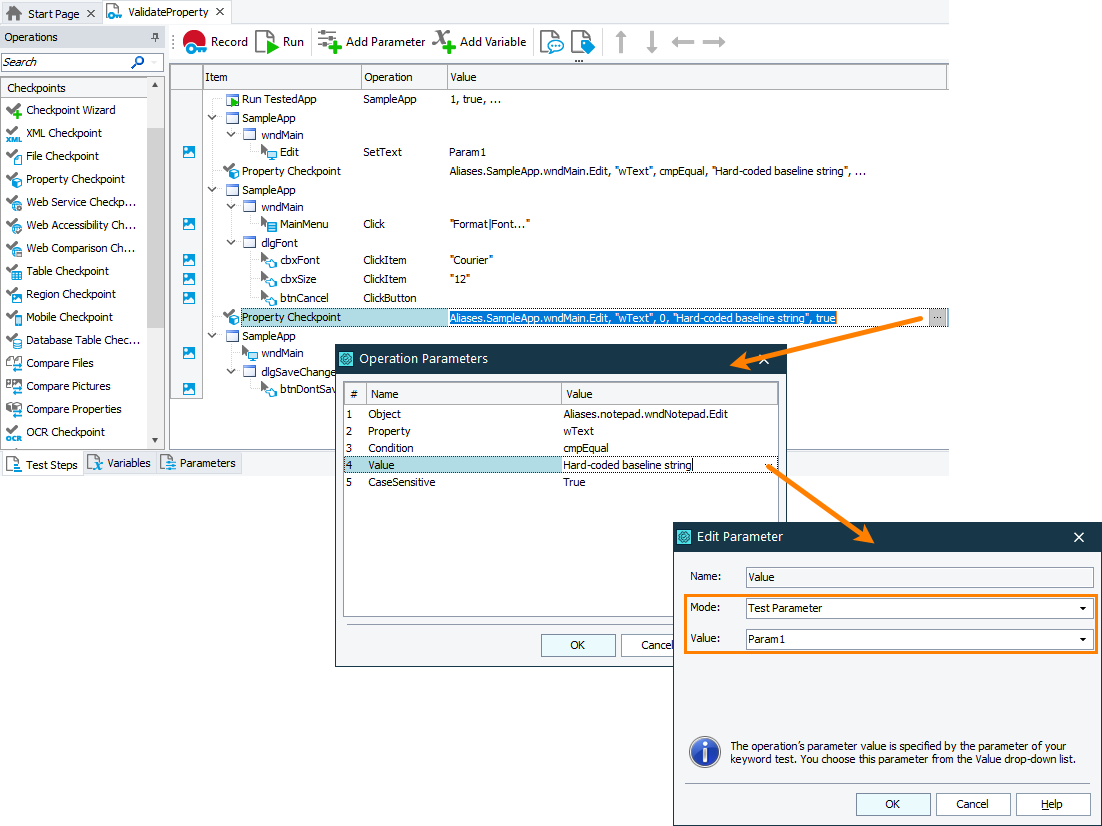Screen dimensions: 1102x826
Task: Click Help in the Edit Parameter dialog
Action: coord(1053,804)
